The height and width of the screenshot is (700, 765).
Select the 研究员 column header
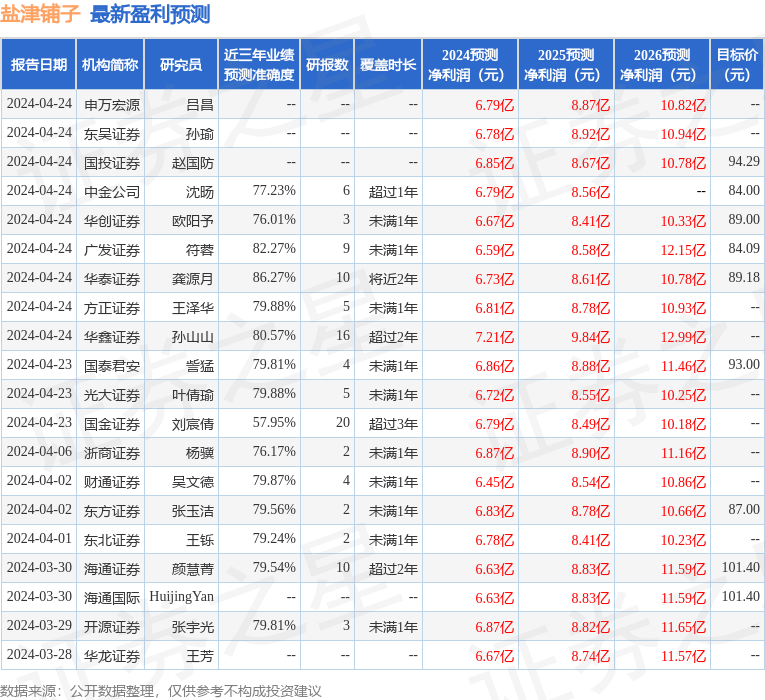[181, 64]
